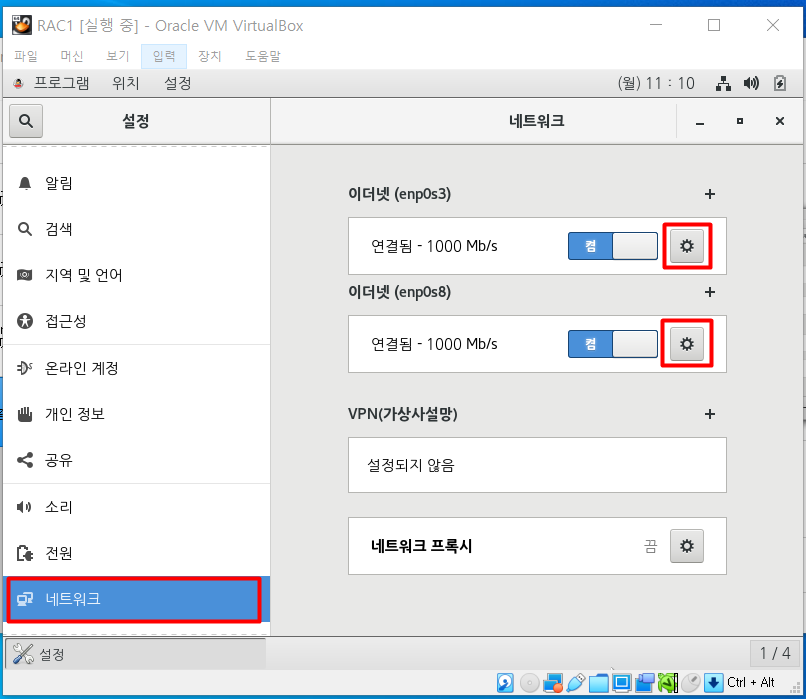
Task: Open the 위치 menu in GNOME top bar
Action: (x=126, y=83)
